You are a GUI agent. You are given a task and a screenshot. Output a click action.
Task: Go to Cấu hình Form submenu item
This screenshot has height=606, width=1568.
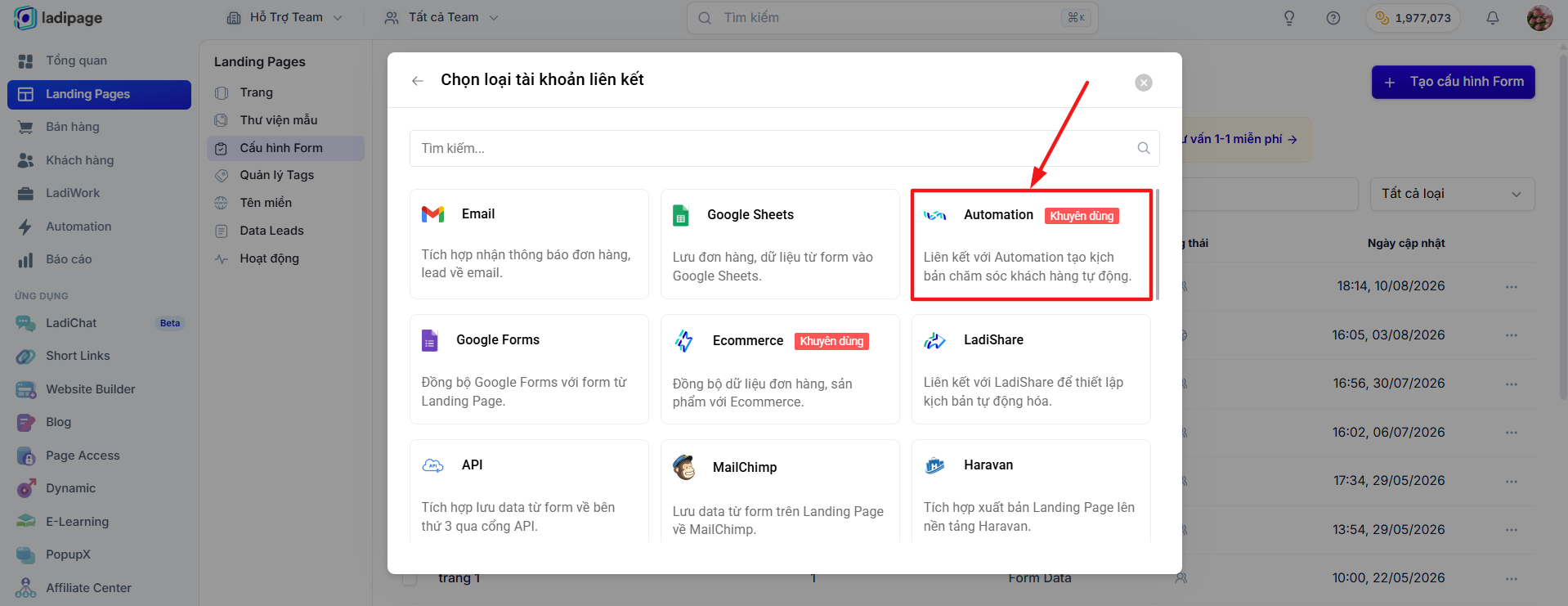coord(285,148)
